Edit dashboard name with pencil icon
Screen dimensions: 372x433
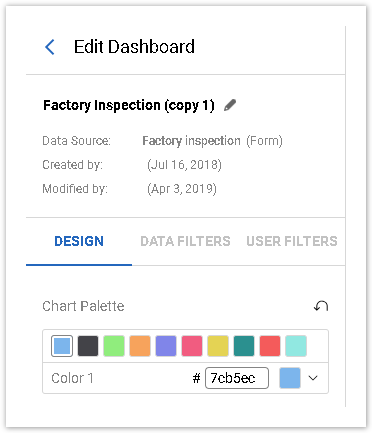230,105
